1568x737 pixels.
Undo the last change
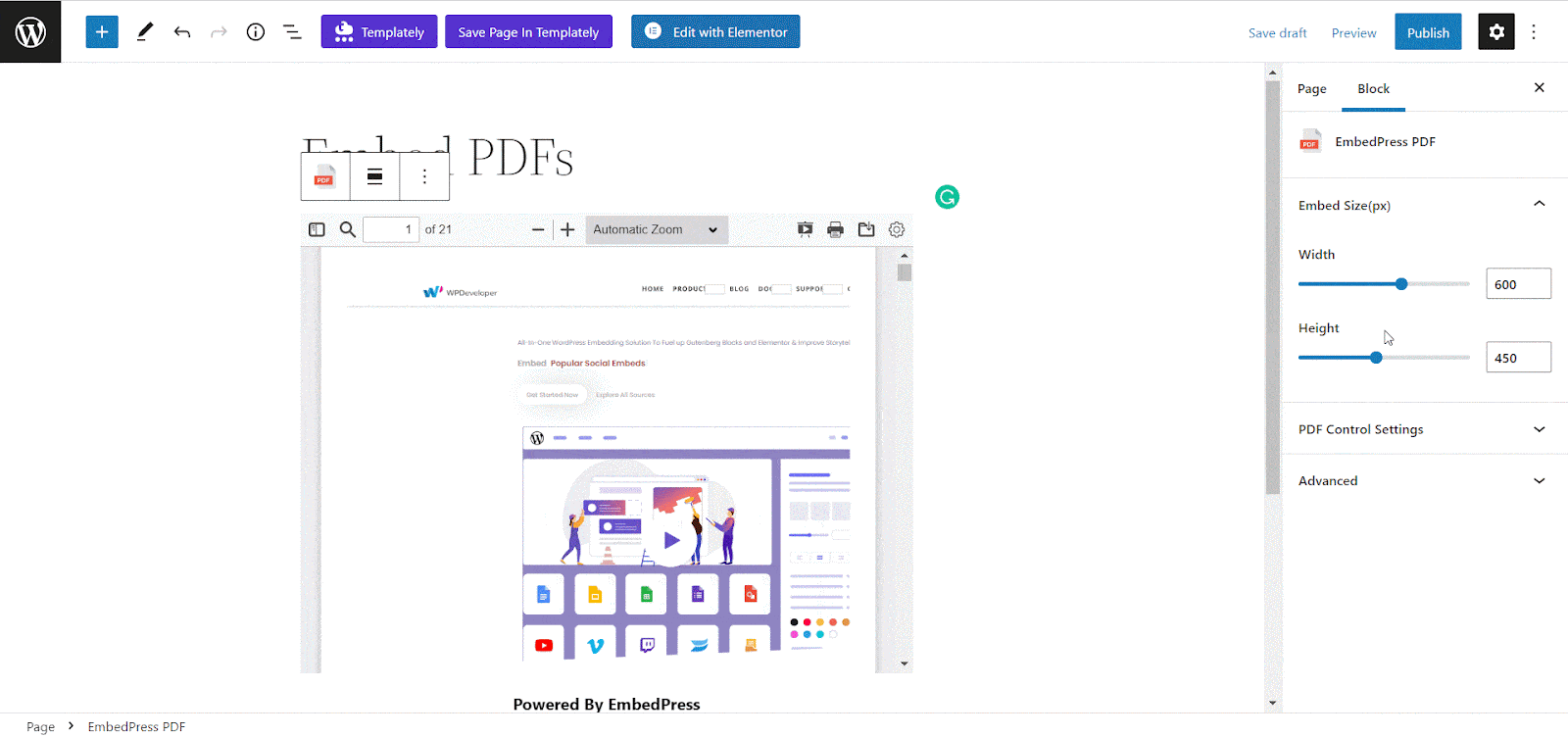pos(182,31)
